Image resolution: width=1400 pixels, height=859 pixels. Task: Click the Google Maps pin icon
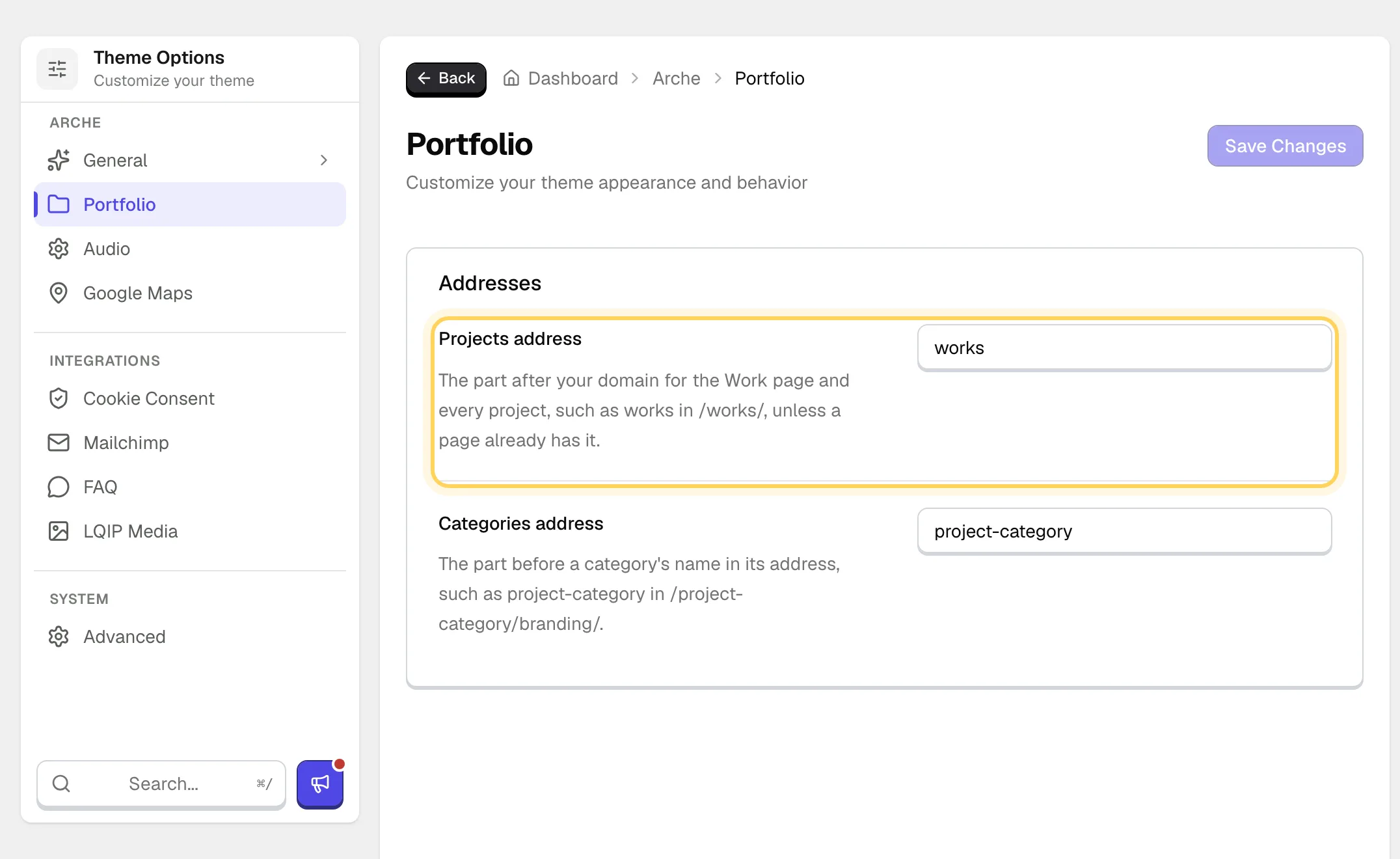pyautogui.click(x=59, y=293)
